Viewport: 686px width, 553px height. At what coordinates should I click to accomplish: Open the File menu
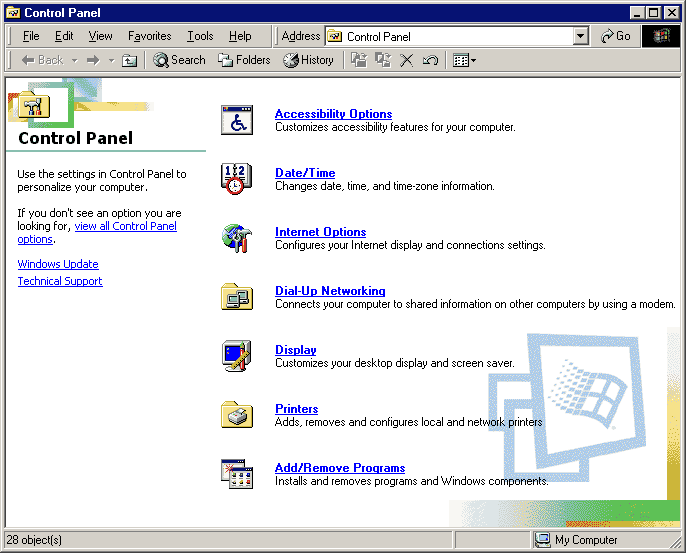[x=31, y=36]
